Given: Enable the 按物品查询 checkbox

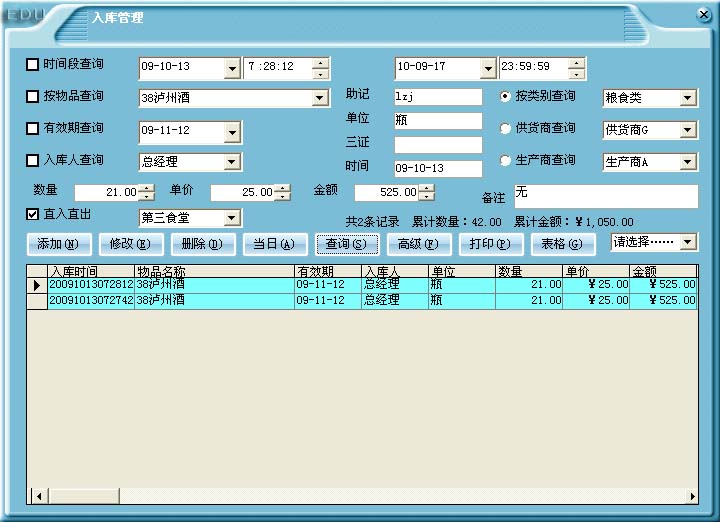Looking at the screenshot, I should pos(32,96).
